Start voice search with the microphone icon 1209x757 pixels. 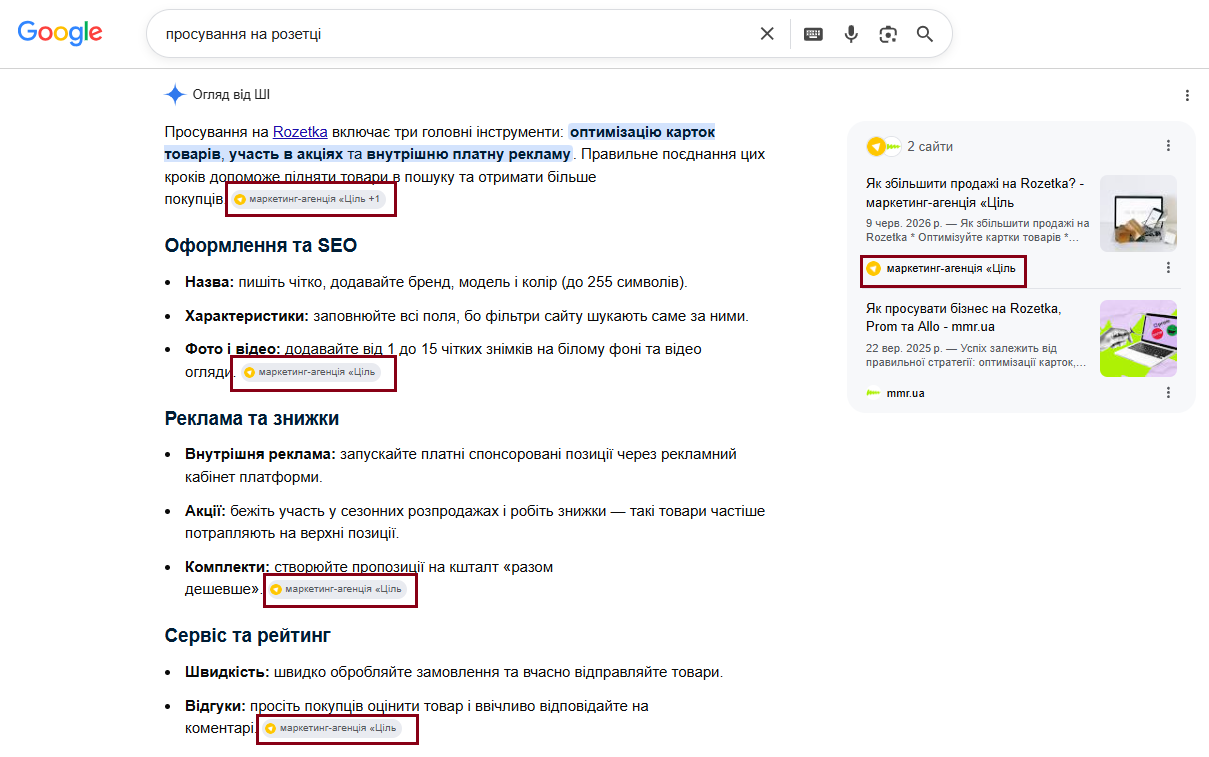pyautogui.click(x=851, y=34)
